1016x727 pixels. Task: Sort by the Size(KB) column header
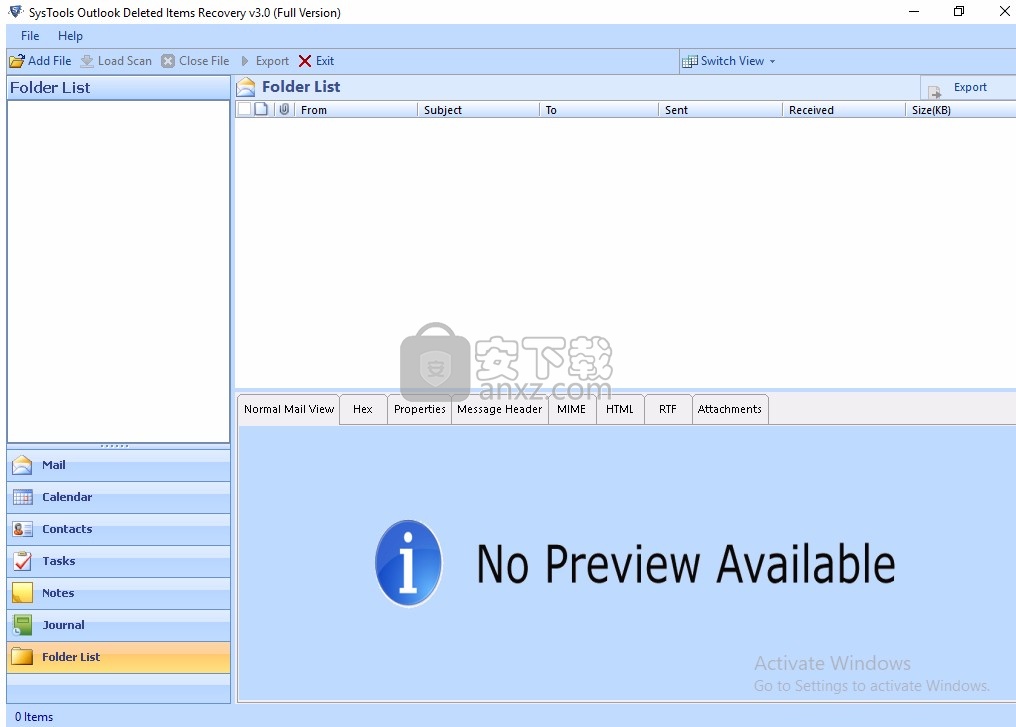coord(961,110)
